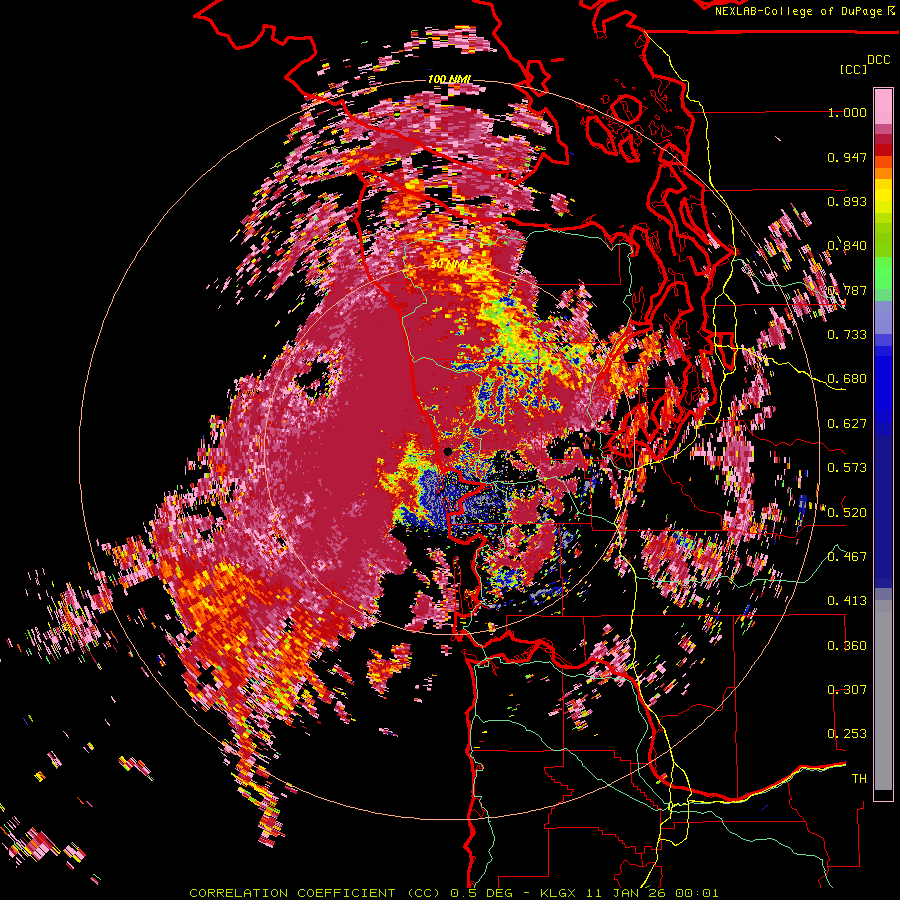Viewport: 900px width, 900px height.
Task: Pick the bright green color bar segment
Action: pos(883,273)
